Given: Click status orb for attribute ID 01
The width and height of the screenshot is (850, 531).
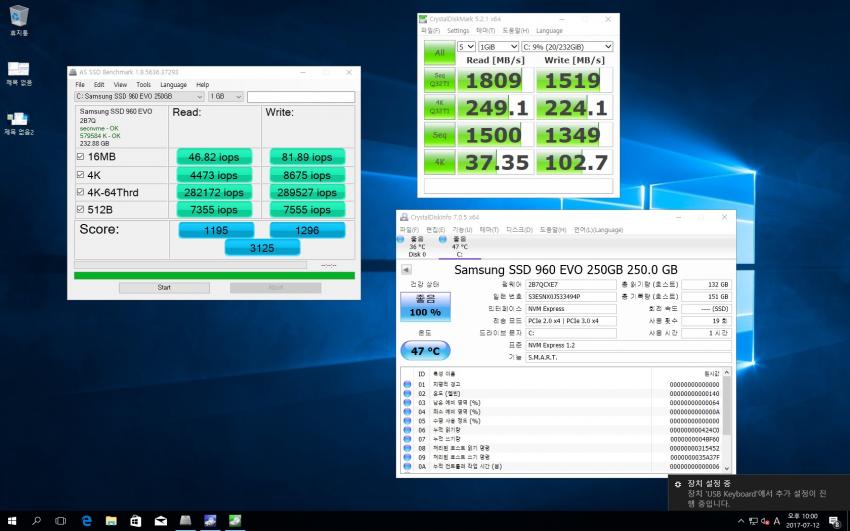Looking at the screenshot, I should (x=407, y=384).
